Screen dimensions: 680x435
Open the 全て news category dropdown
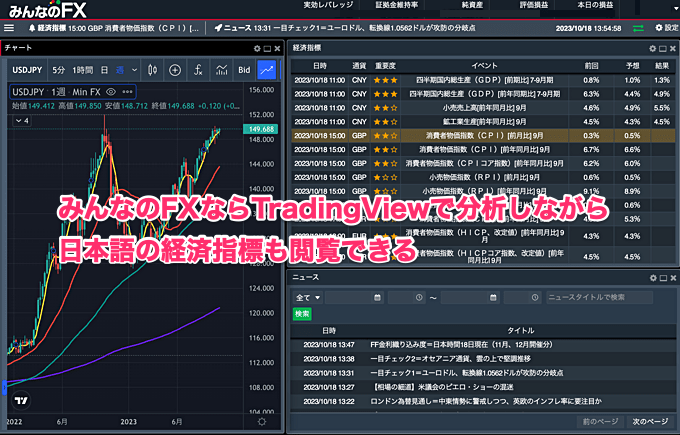[x=307, y=298]
